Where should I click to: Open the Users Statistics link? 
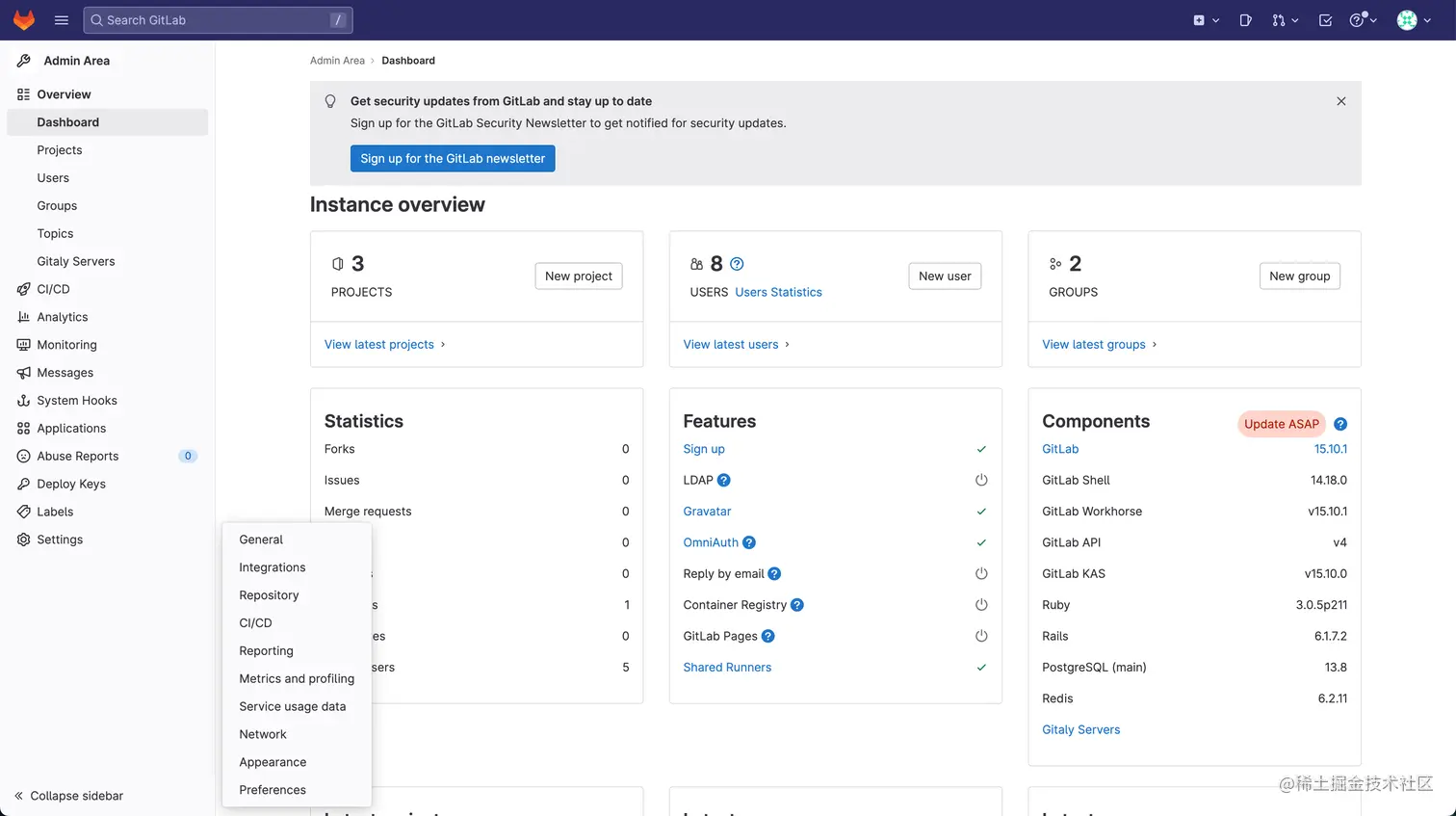778,292
